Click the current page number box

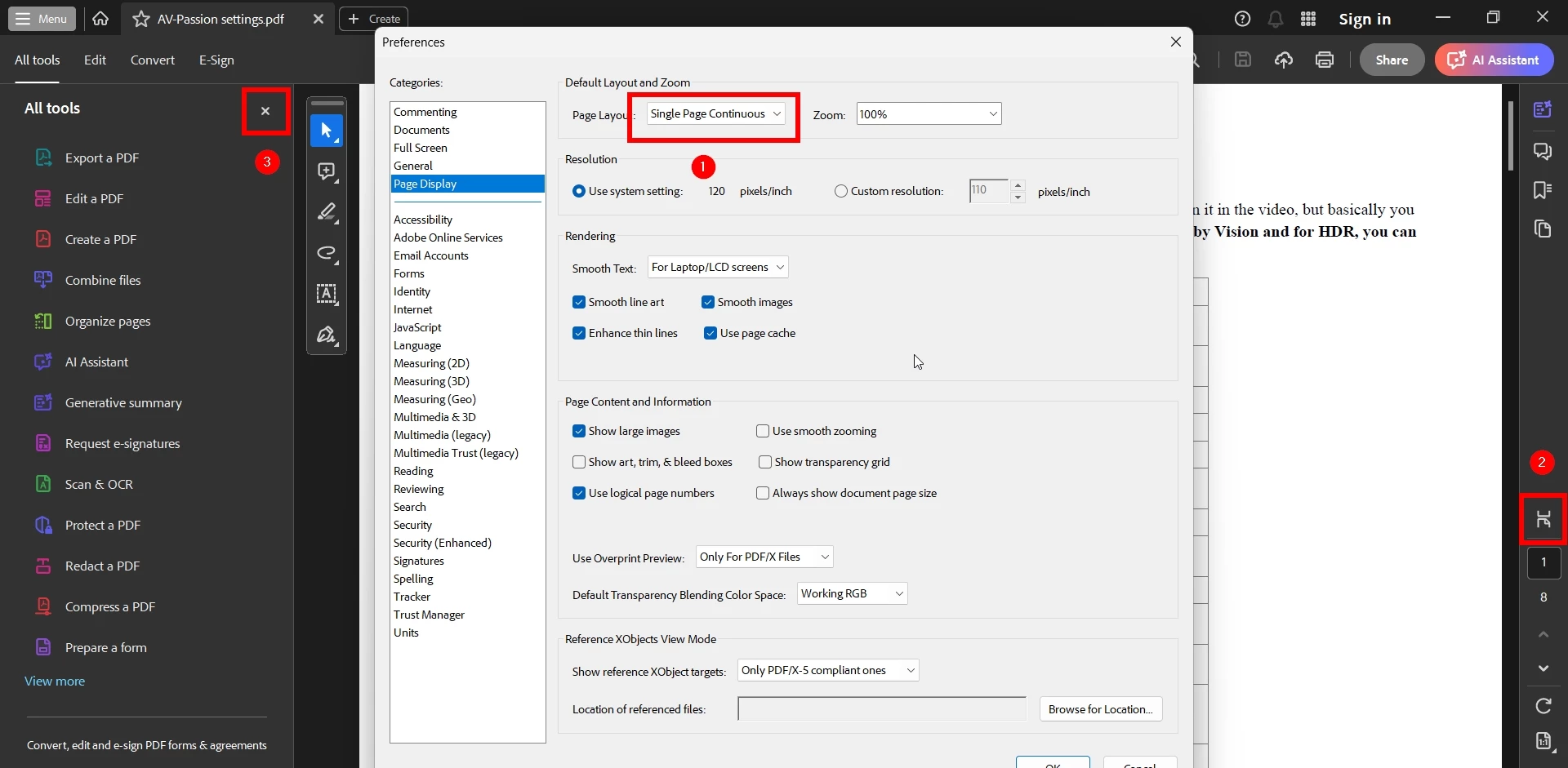click(x=1543, y=562)
